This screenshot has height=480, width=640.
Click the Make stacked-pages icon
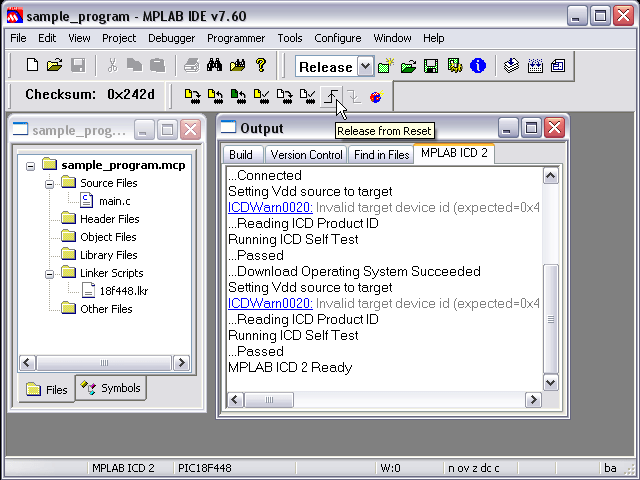[511, 66]
